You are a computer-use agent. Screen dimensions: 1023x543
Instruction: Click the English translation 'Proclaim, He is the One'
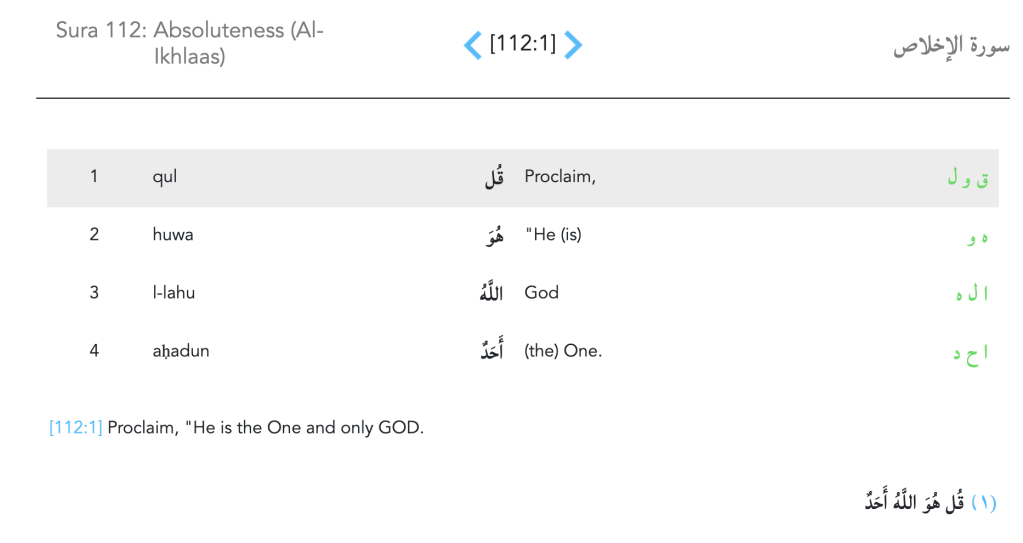click(x=266, y=428)
